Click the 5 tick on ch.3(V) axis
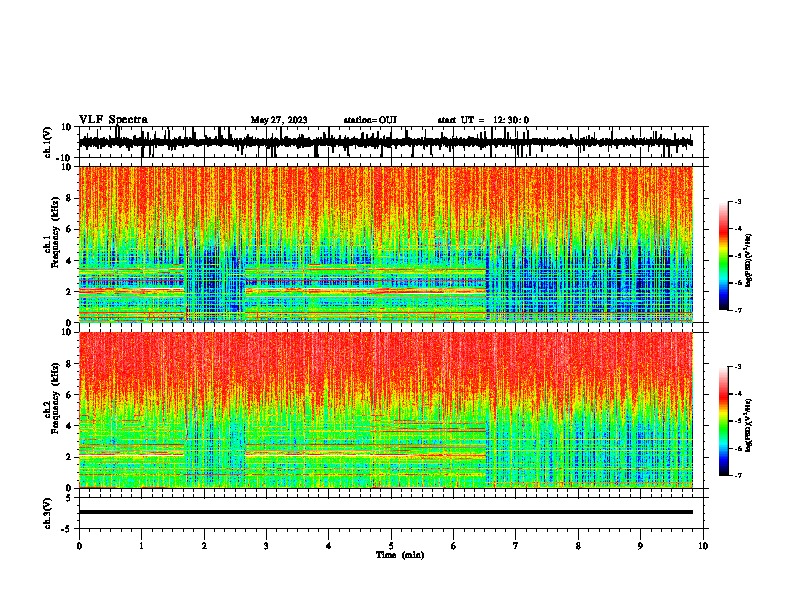 pyautogui.click(x=69, y=498)
